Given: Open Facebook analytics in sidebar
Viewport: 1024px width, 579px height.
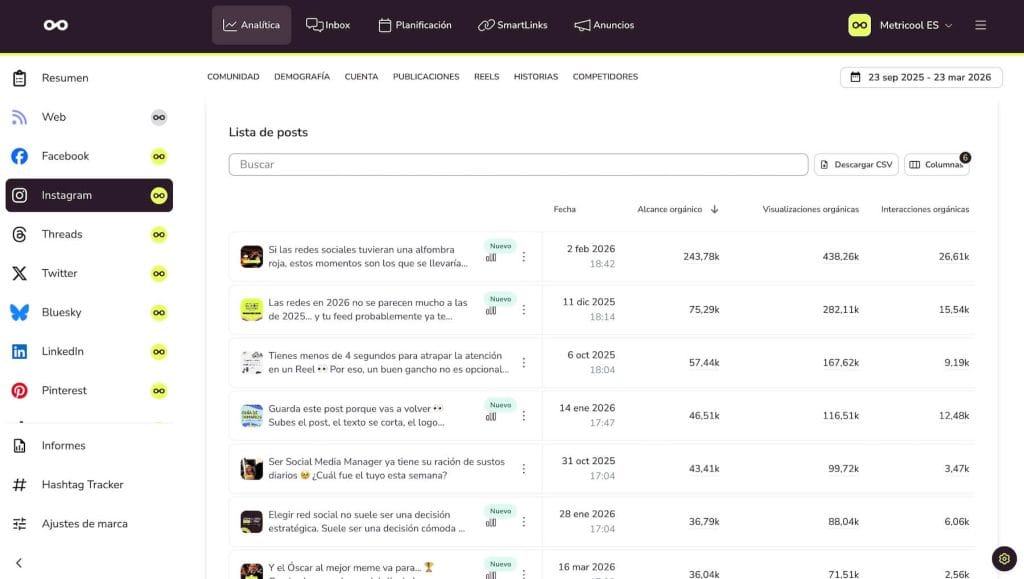Looking at the screenshot, I should 65,156.
